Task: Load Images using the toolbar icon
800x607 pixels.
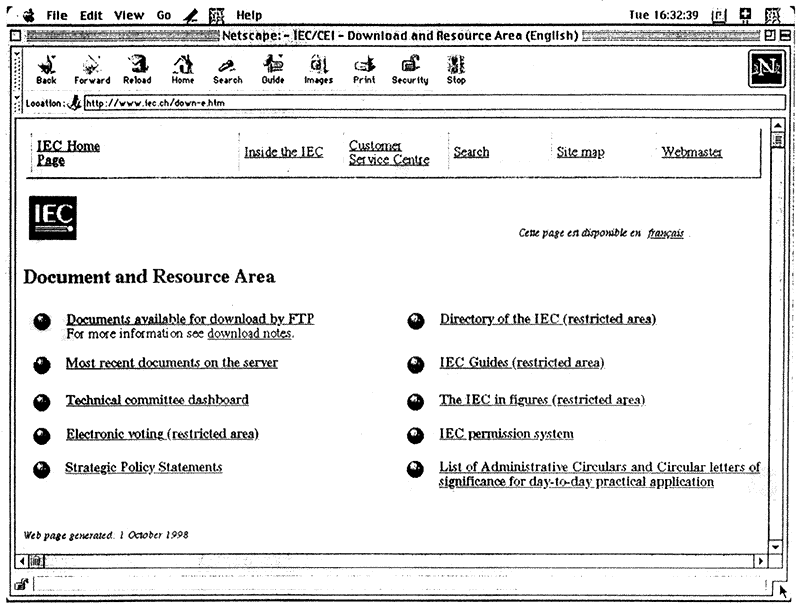Action: point(318,69)
